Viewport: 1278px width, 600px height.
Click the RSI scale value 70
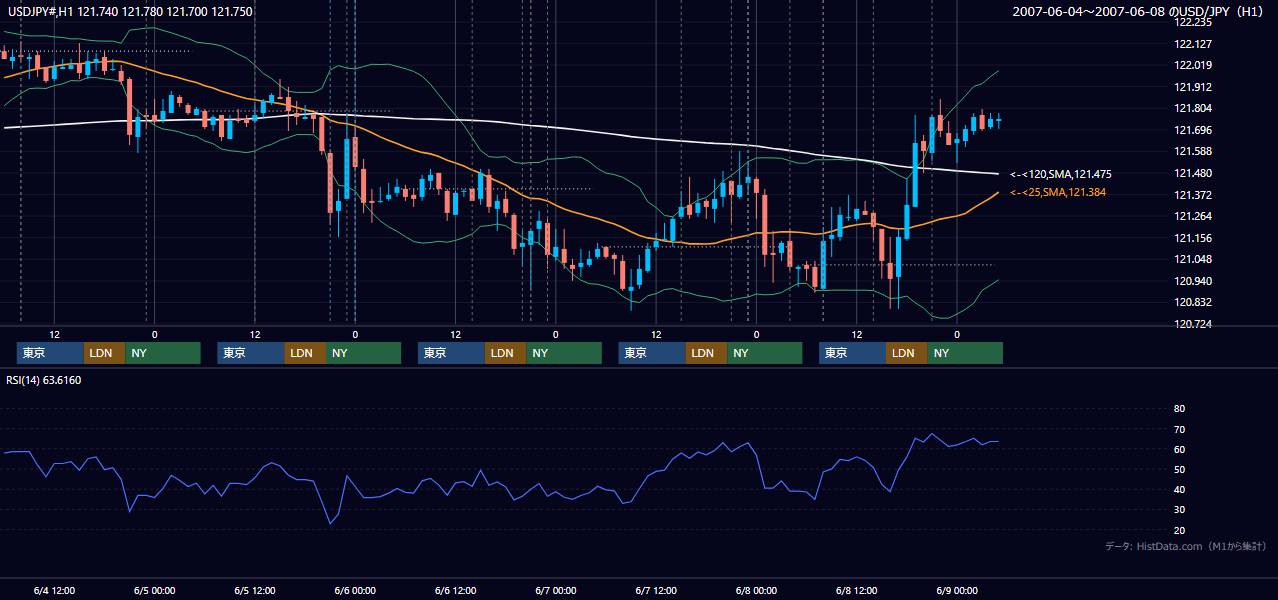(1179, 429)
